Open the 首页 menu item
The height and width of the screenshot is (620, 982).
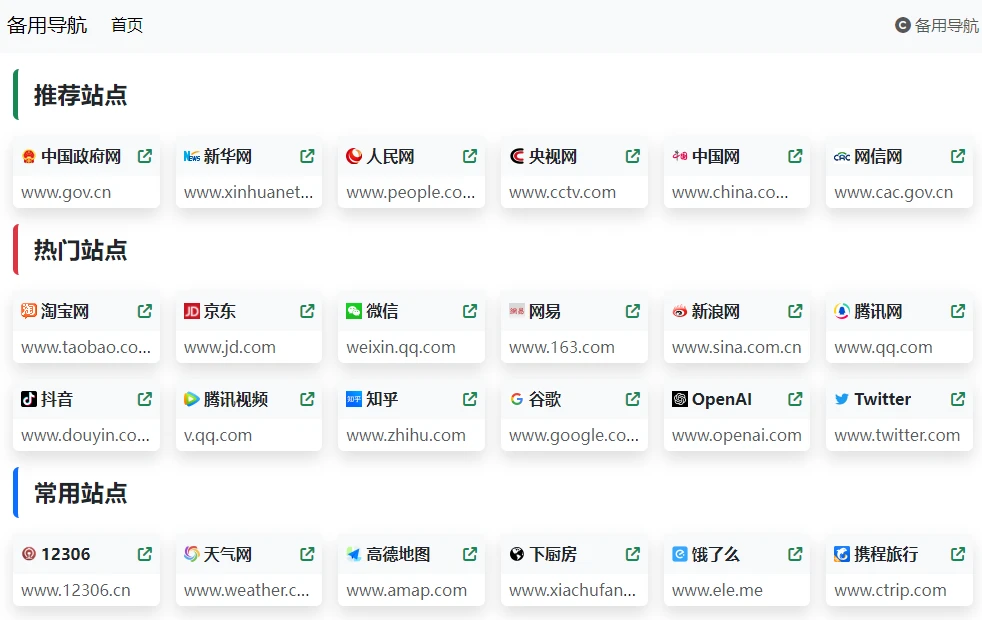pyautogui.click(x=127, y=25)
